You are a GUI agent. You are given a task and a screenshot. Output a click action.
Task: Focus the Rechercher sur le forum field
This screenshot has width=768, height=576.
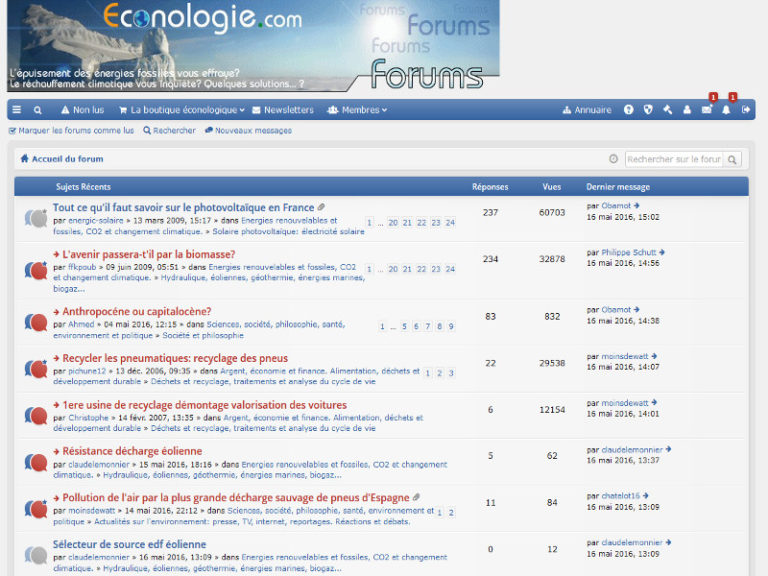click(674, 159)
